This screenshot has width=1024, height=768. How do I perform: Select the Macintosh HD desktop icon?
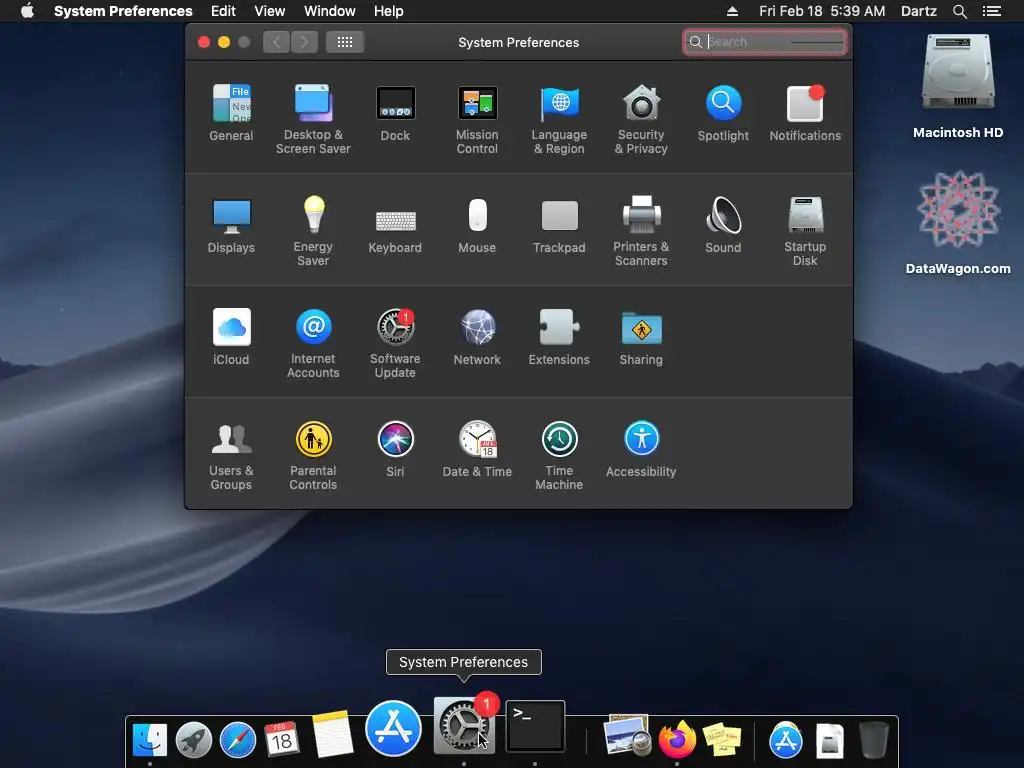pos(958,87)
